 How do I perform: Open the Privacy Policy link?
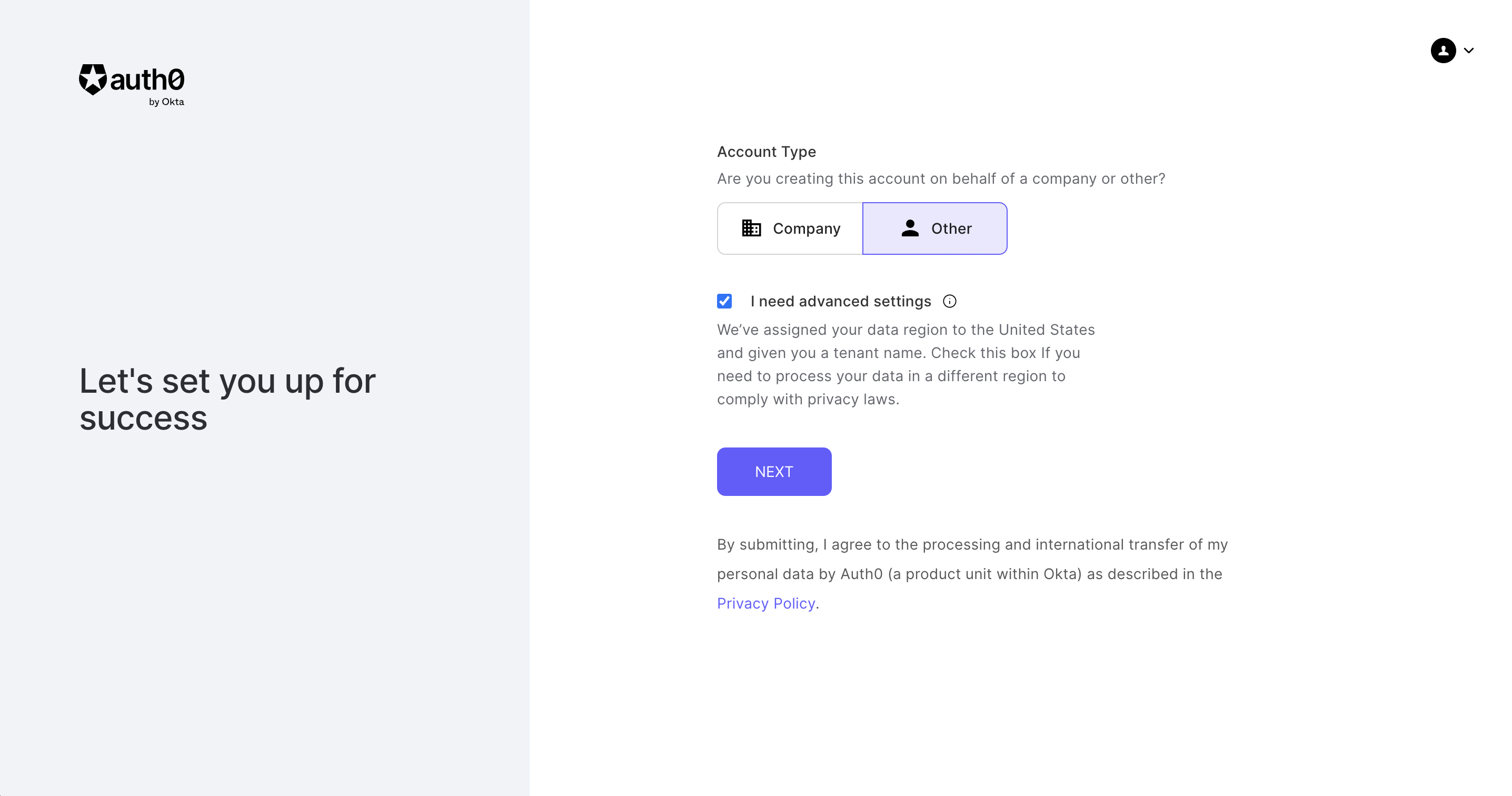(765, 603)
